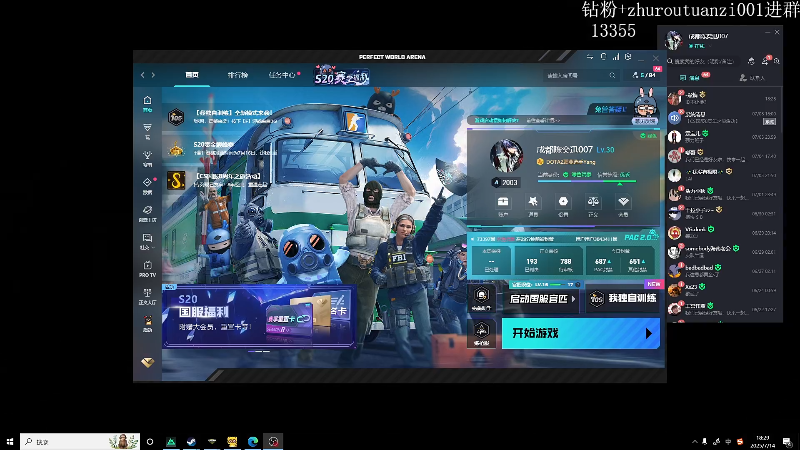
Task: Click the square icon left of 启动国服官匹
Action: 481,297
